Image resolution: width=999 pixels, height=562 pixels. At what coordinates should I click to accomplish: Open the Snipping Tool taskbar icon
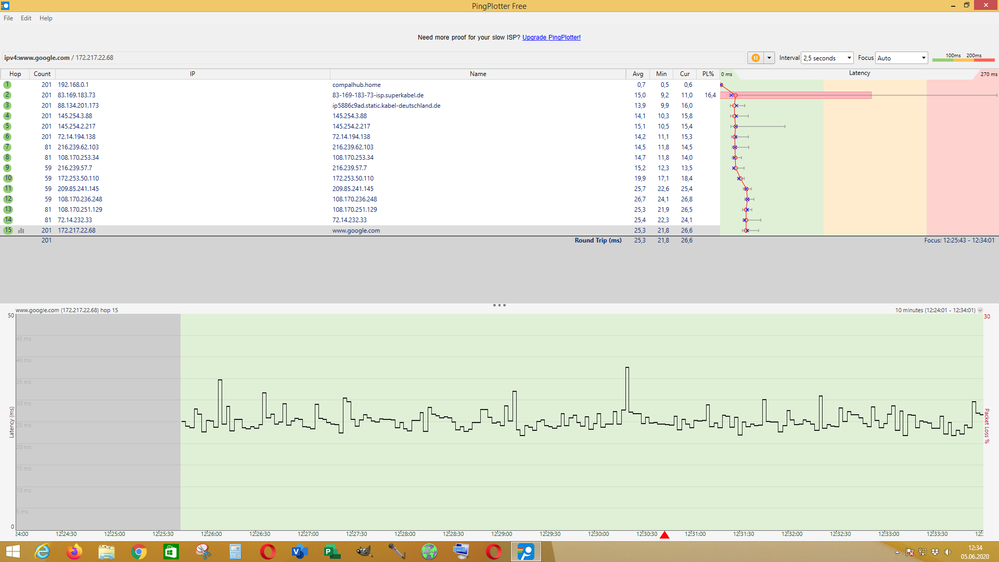203,551
